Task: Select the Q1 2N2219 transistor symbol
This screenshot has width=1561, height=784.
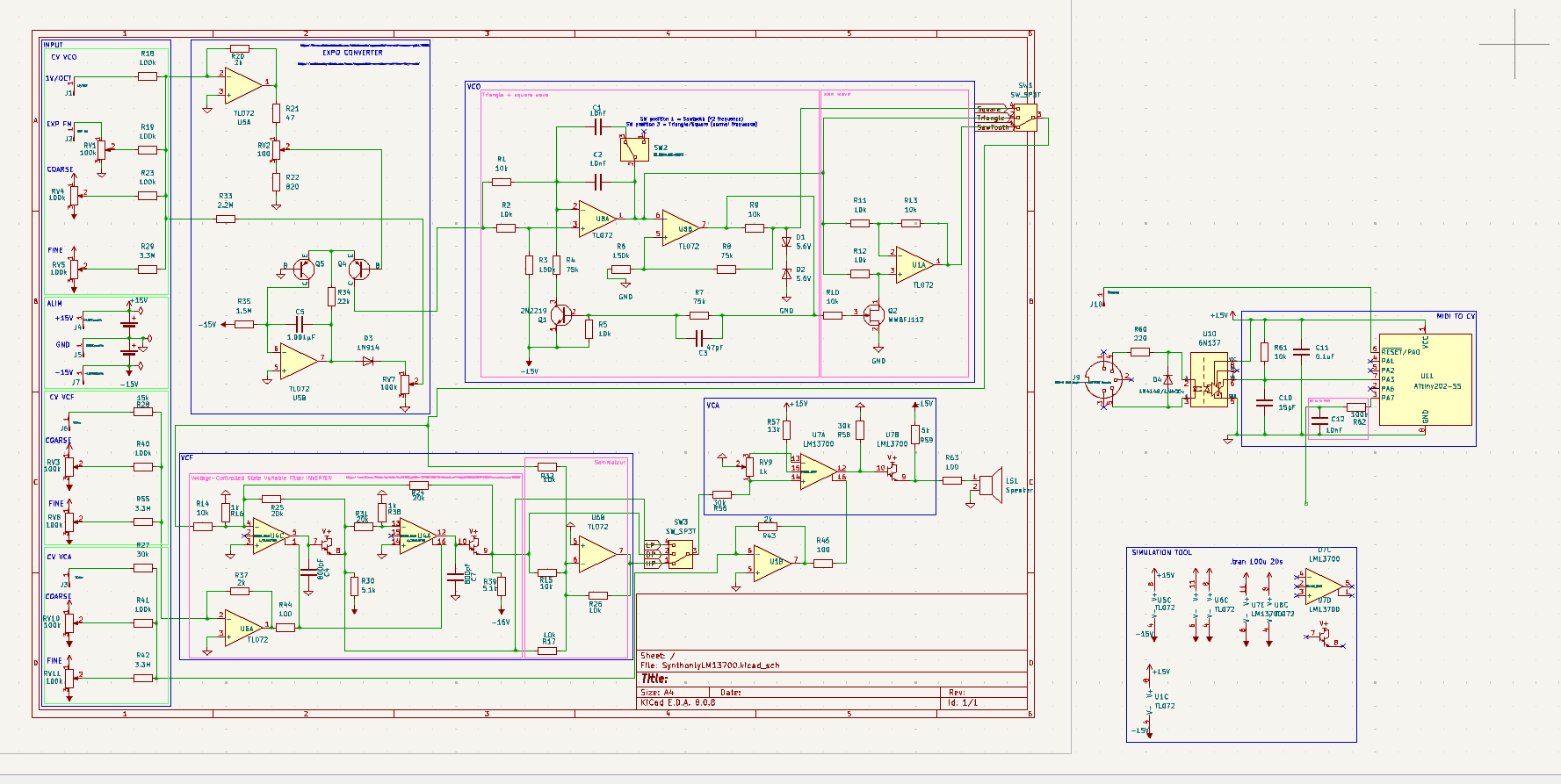Action: click(560, 315)
